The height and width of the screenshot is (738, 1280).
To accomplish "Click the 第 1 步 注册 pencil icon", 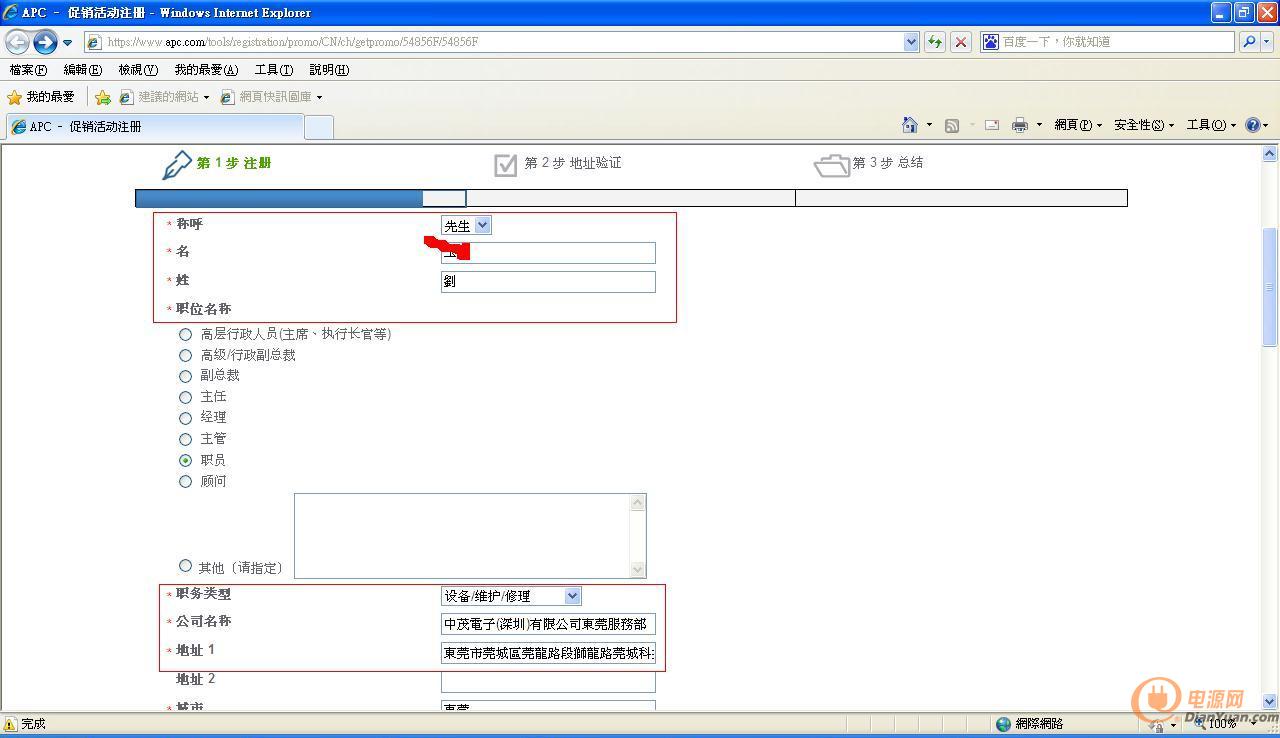I will (x=176, y=164).
